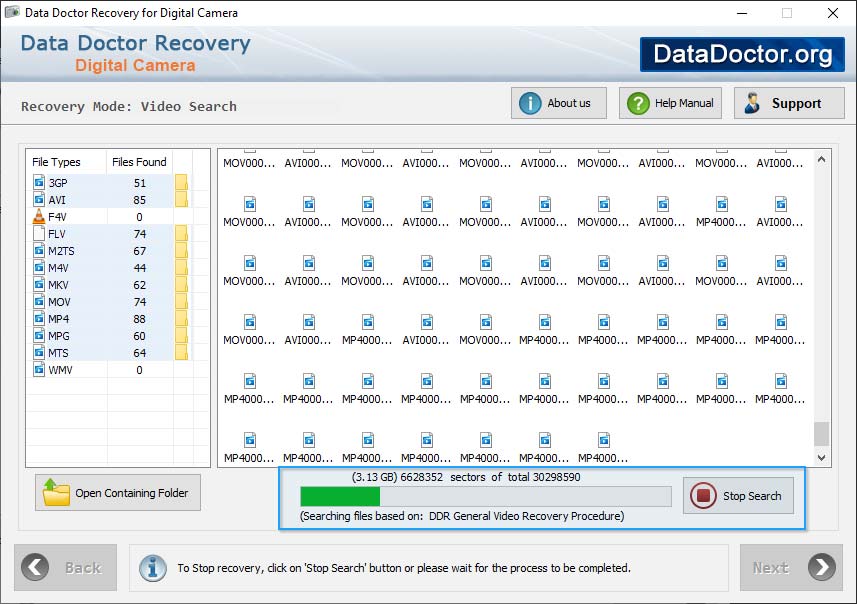Click the file list scrollbar thumb
This screenshot has height=604, width=857.
821,433
